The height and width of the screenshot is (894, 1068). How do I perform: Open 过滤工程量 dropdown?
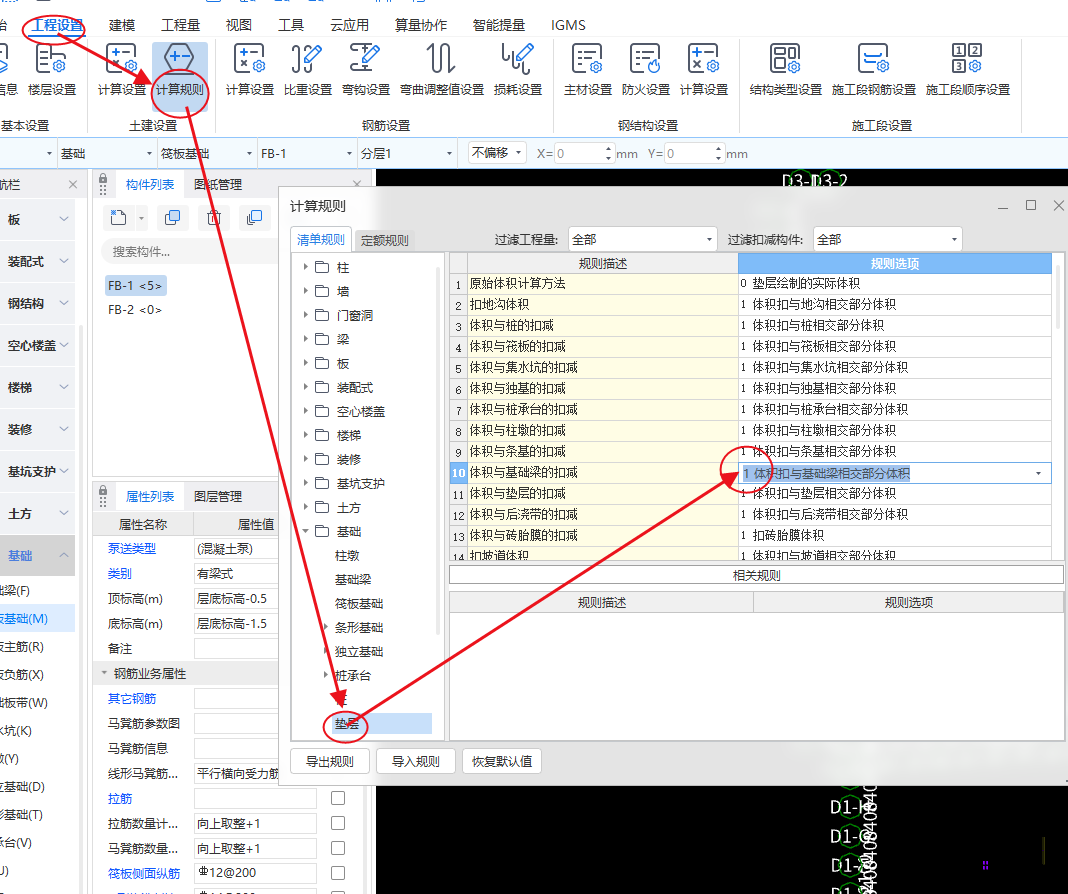(x=642, y=240)
